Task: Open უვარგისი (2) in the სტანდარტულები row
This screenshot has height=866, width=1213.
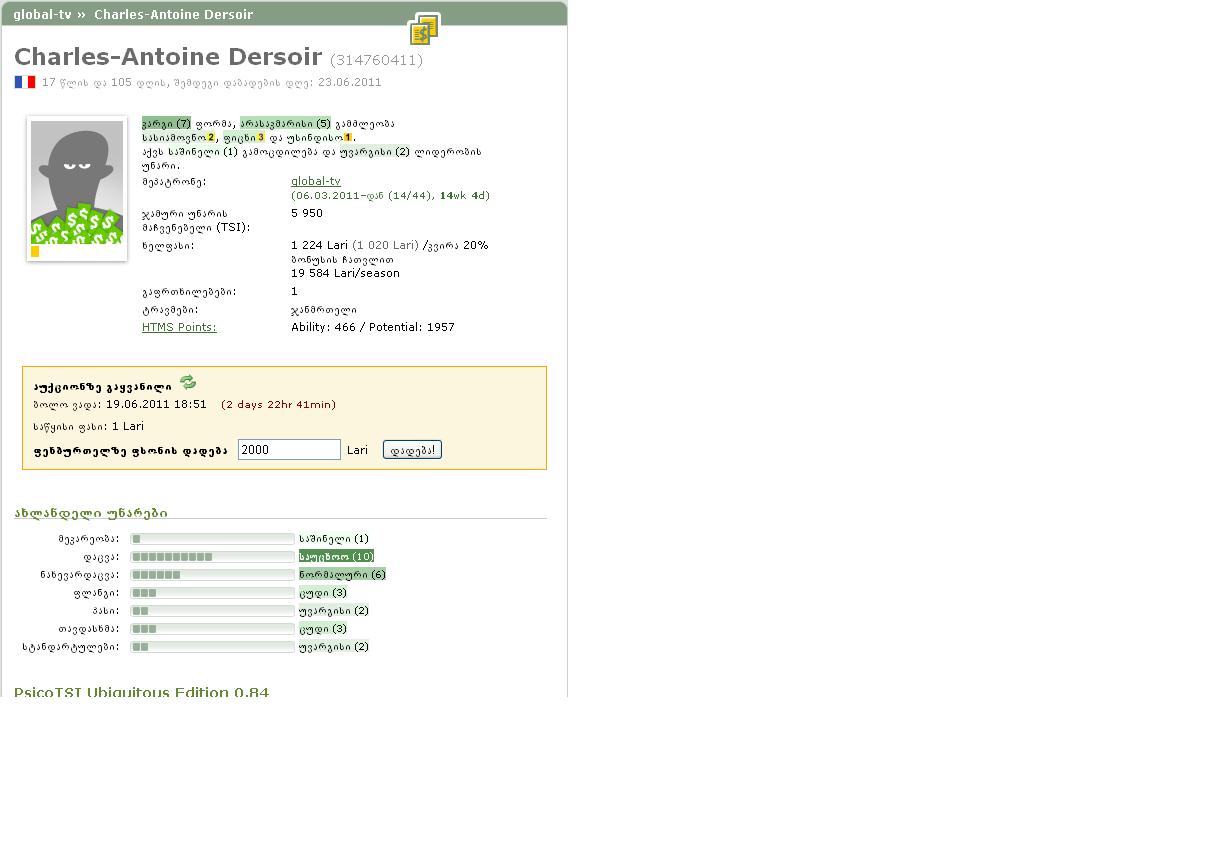Action: coord(334,647)
